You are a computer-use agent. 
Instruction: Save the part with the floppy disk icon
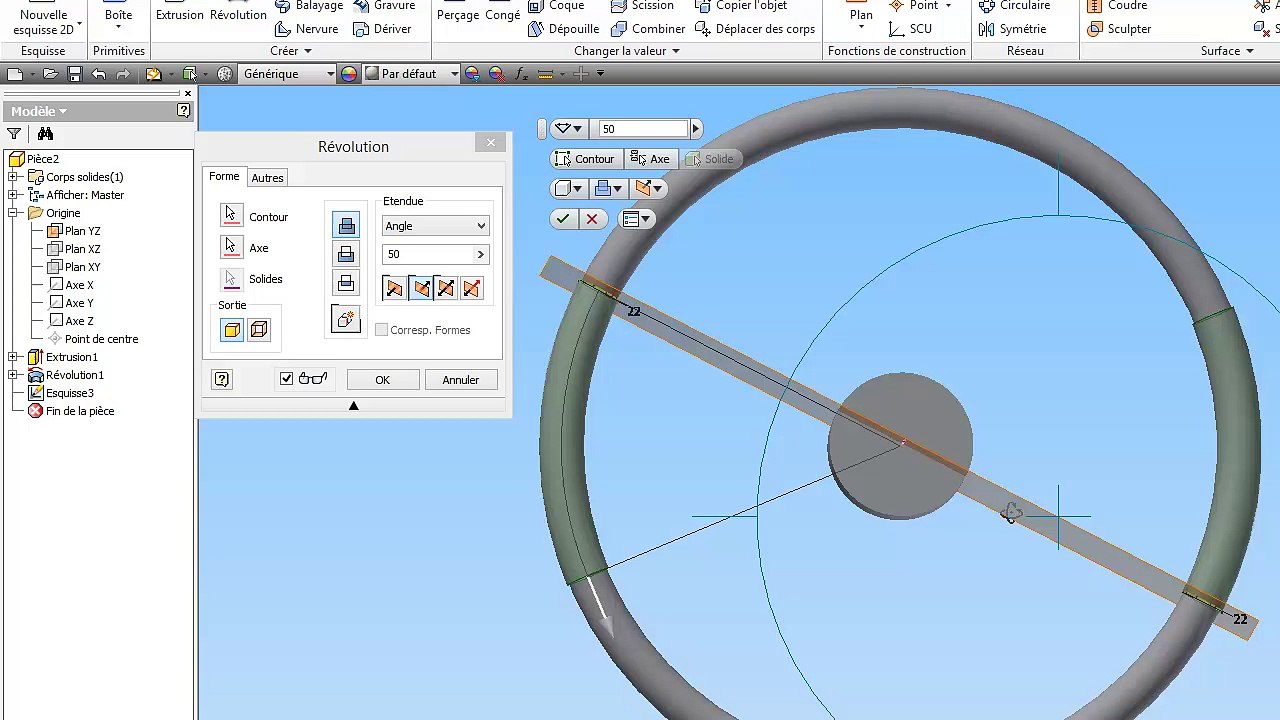coord(74,74)
